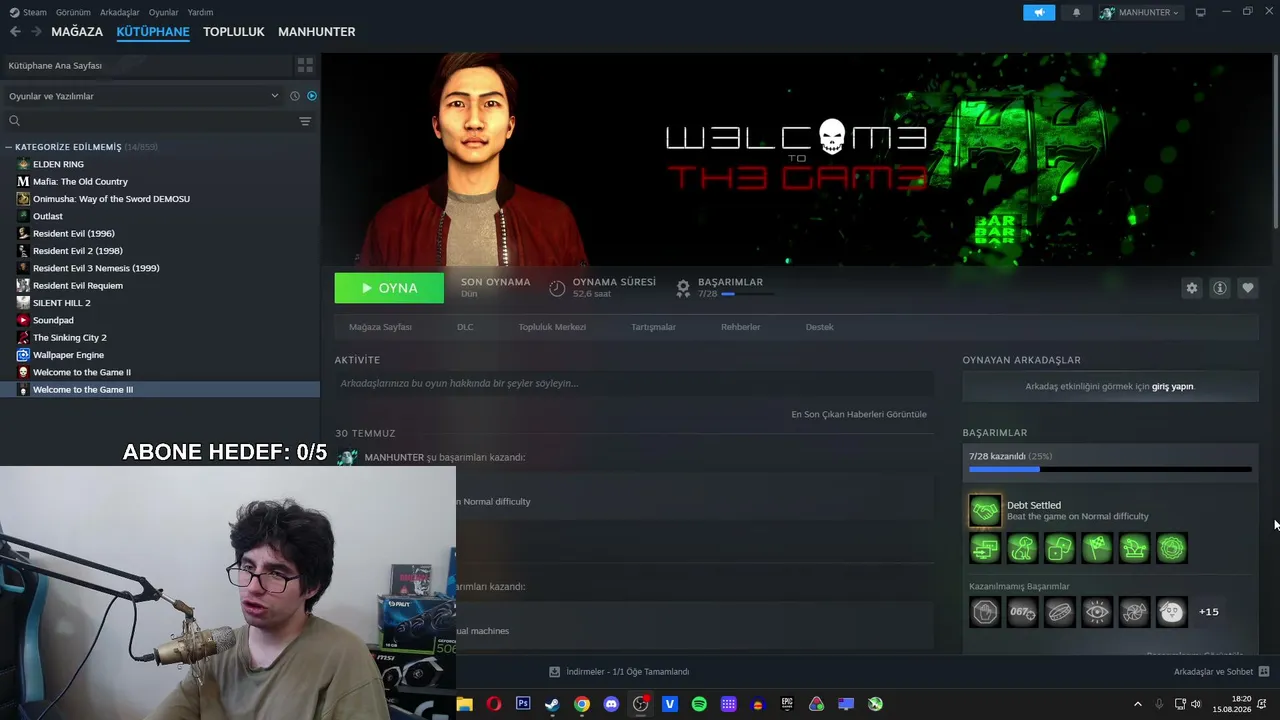This screenshot has height=720, width=1280.
Task: Open the Mağaza Sayfası link
Action: (x=380, y=327)
